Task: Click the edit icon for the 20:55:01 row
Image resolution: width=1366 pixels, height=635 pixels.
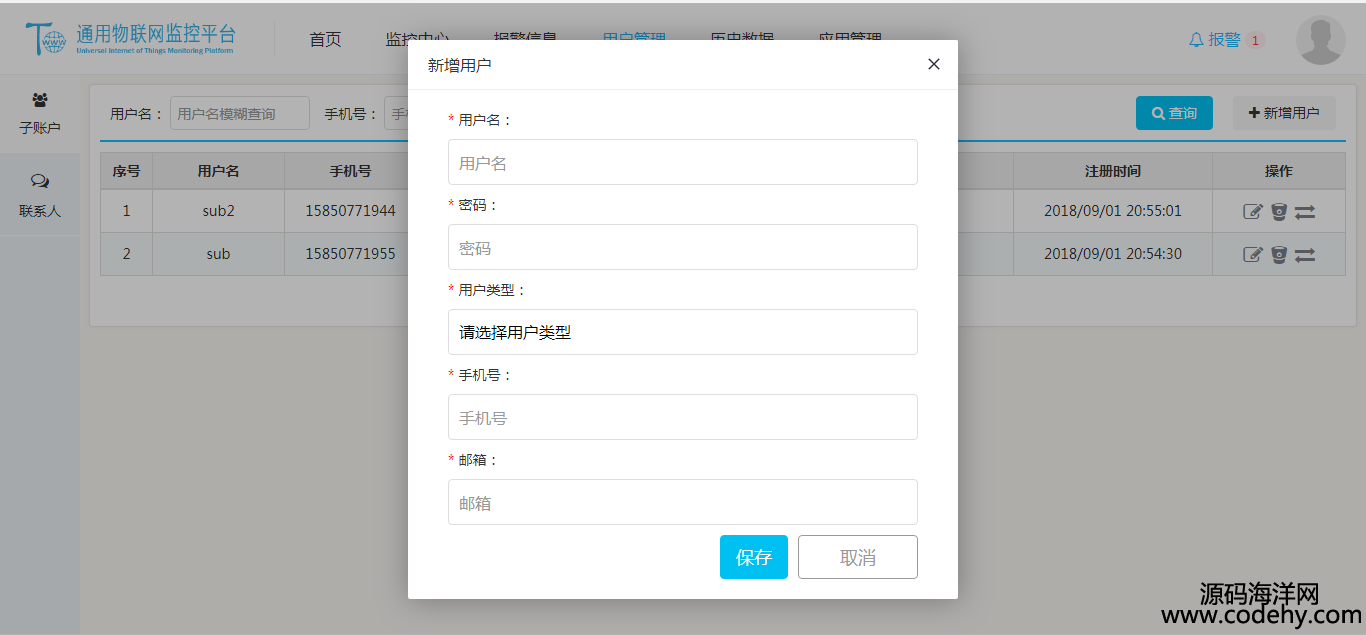Action: (x=1253, y=211)
